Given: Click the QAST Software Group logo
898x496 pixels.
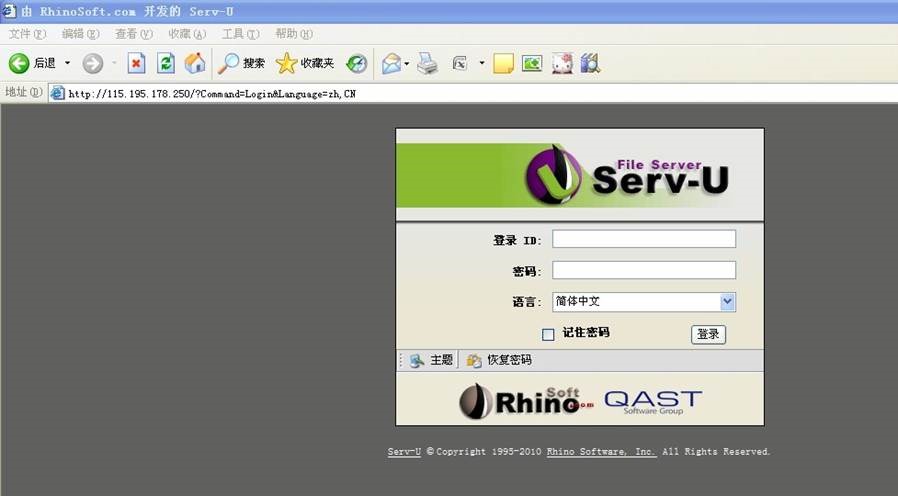Looking at the screenshot, I should pyautogui.click(x=653, y=402).
